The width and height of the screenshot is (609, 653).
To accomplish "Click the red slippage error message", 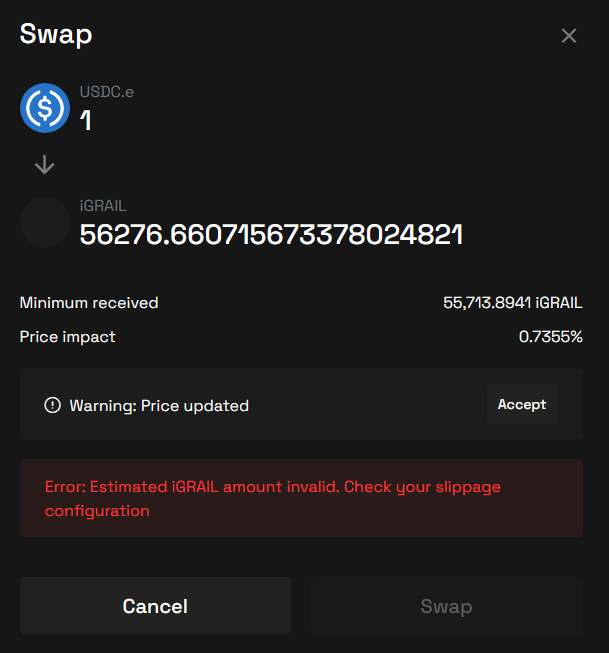I will point(272,498).
